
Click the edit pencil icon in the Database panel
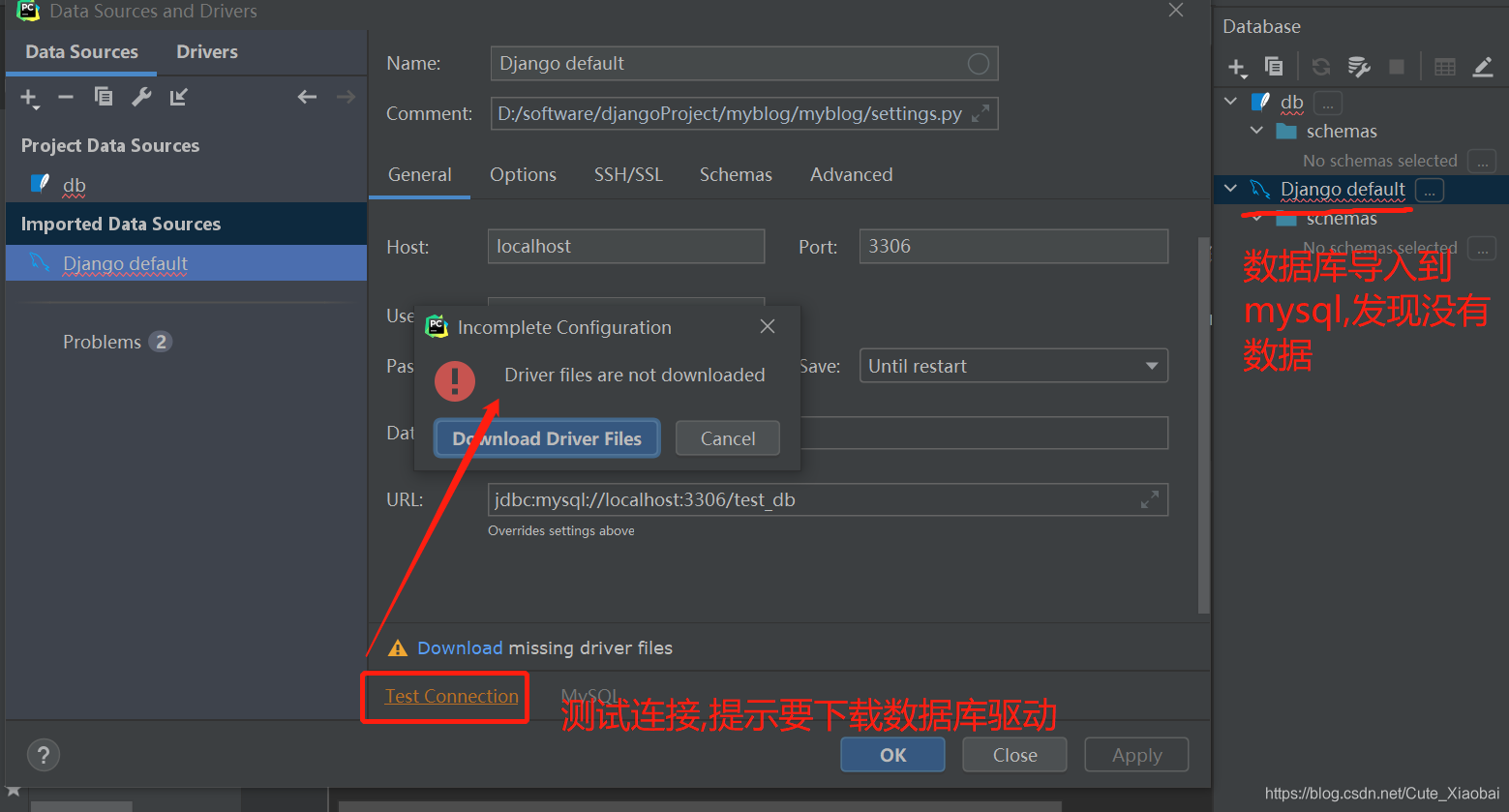tap(1483, 67)
